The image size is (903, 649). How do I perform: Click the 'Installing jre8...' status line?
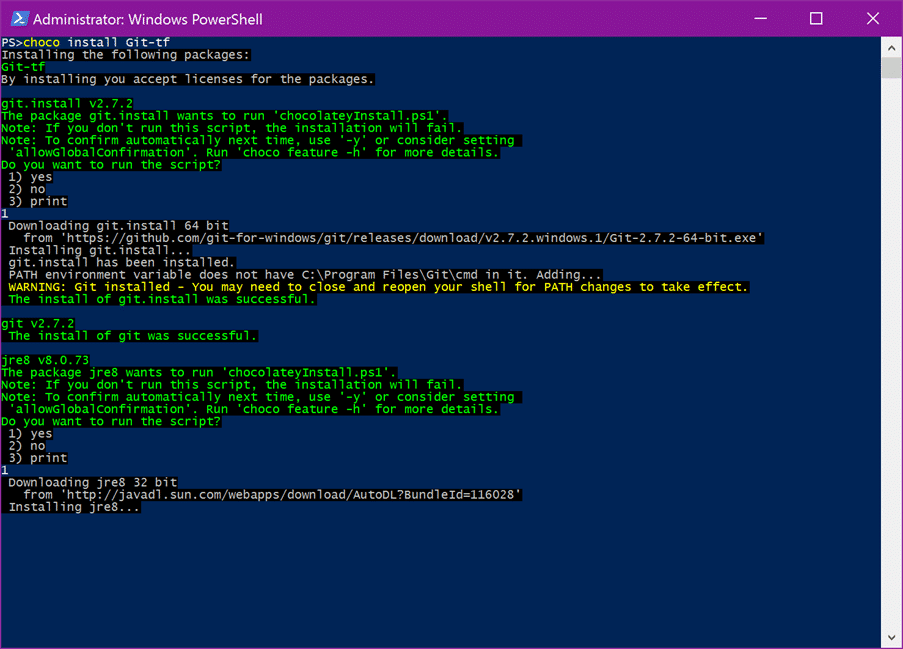tap(74, 507)
